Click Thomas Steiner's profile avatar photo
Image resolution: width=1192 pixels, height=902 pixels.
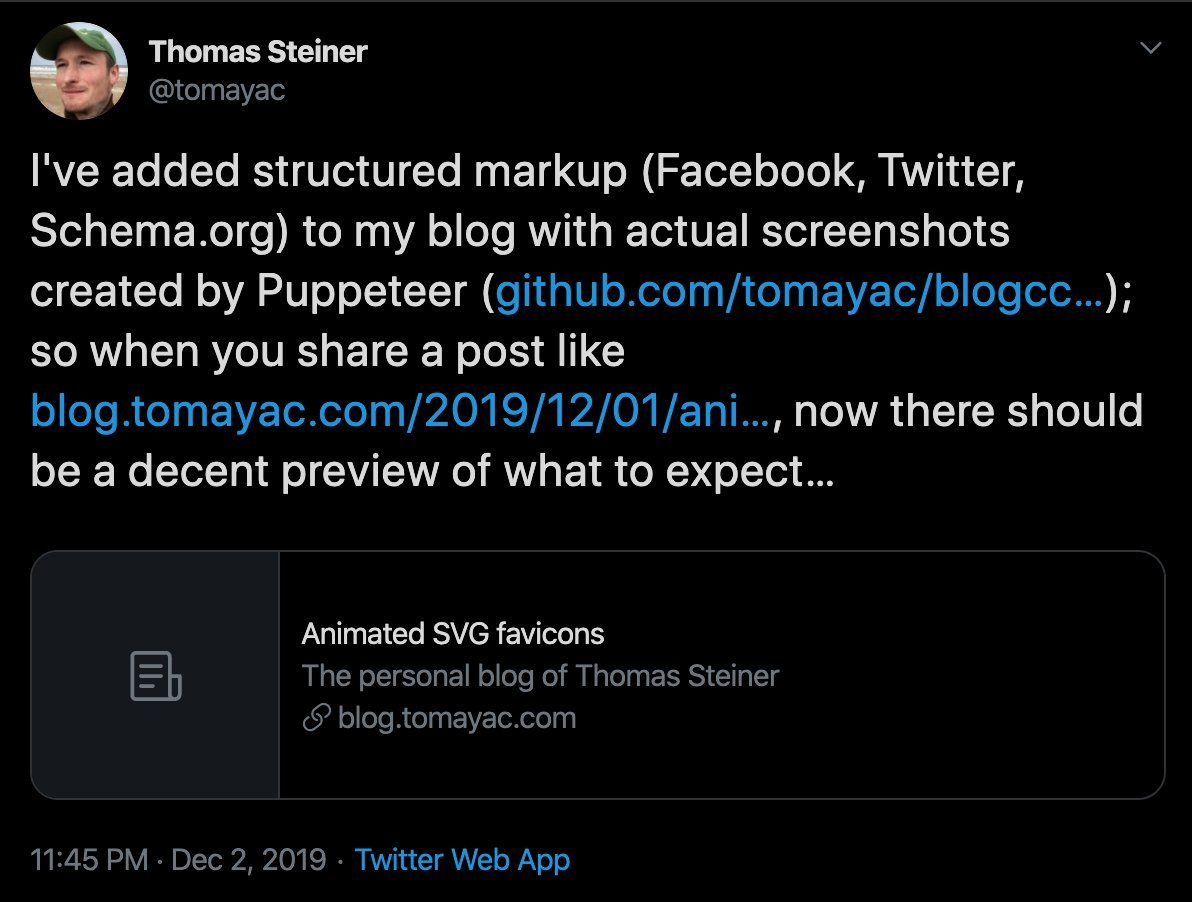(79, 71)
